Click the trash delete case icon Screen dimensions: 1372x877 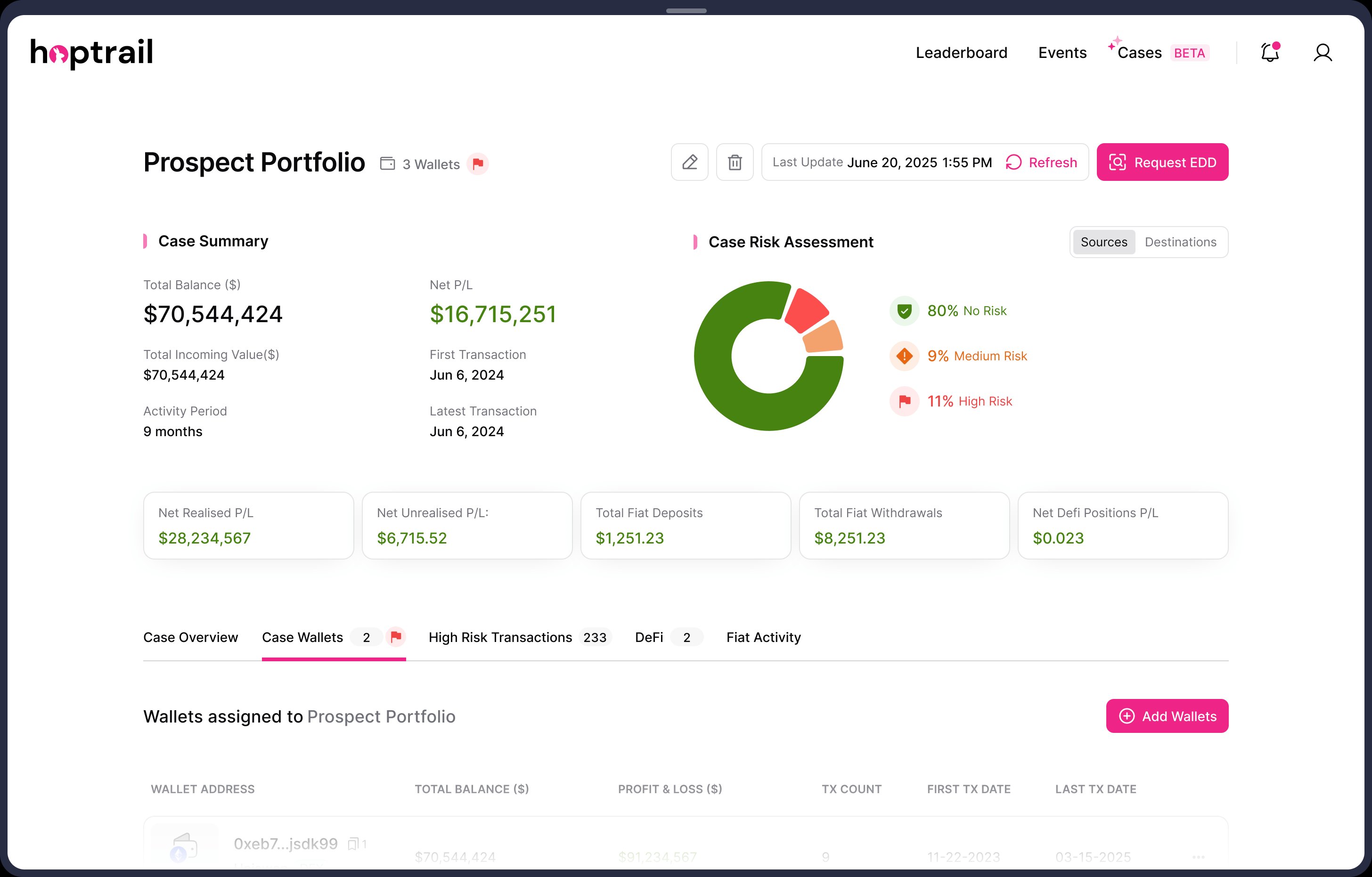tap(735, 162)
